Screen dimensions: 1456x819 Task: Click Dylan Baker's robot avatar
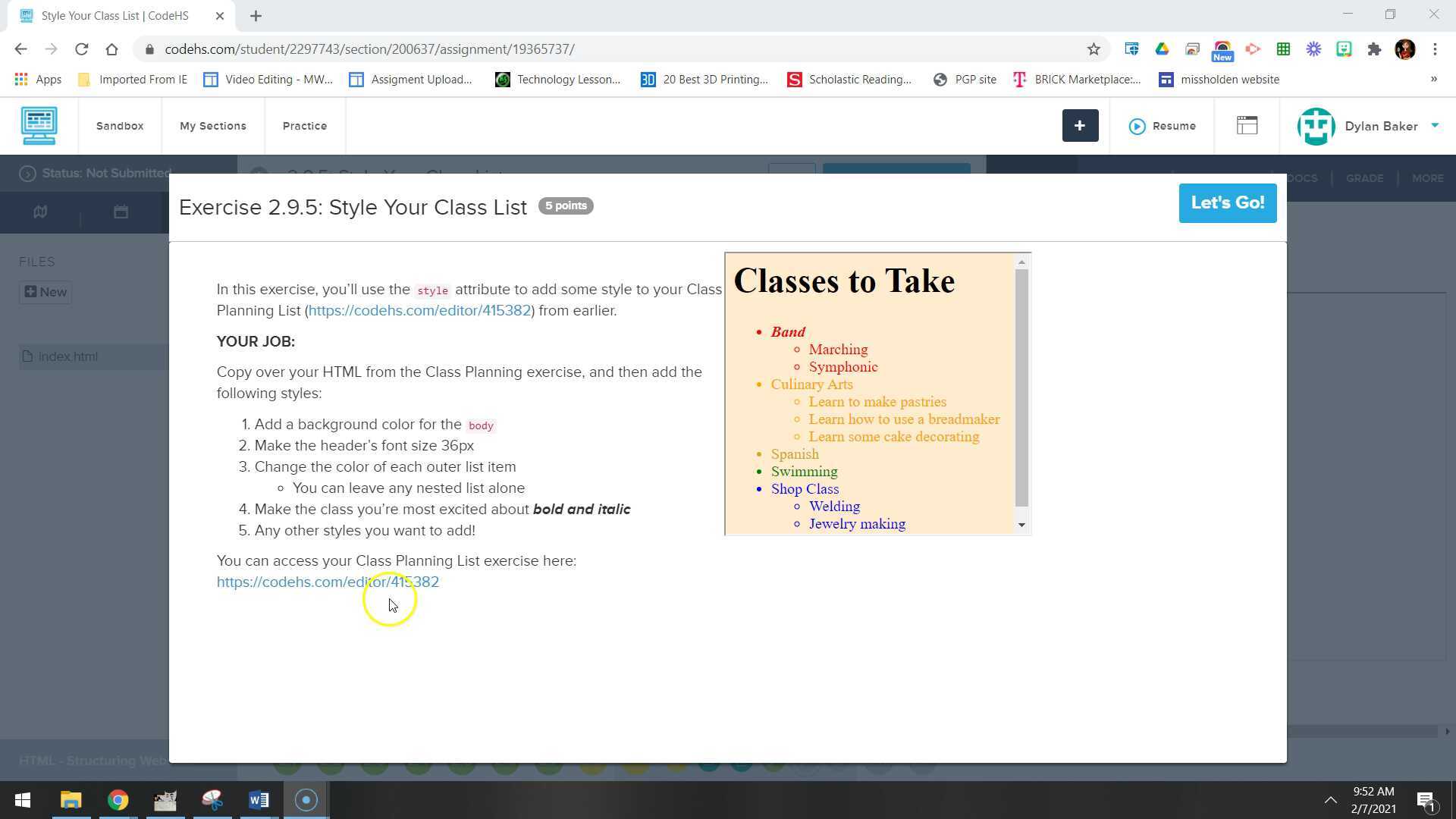click(x=1316, y=126)
